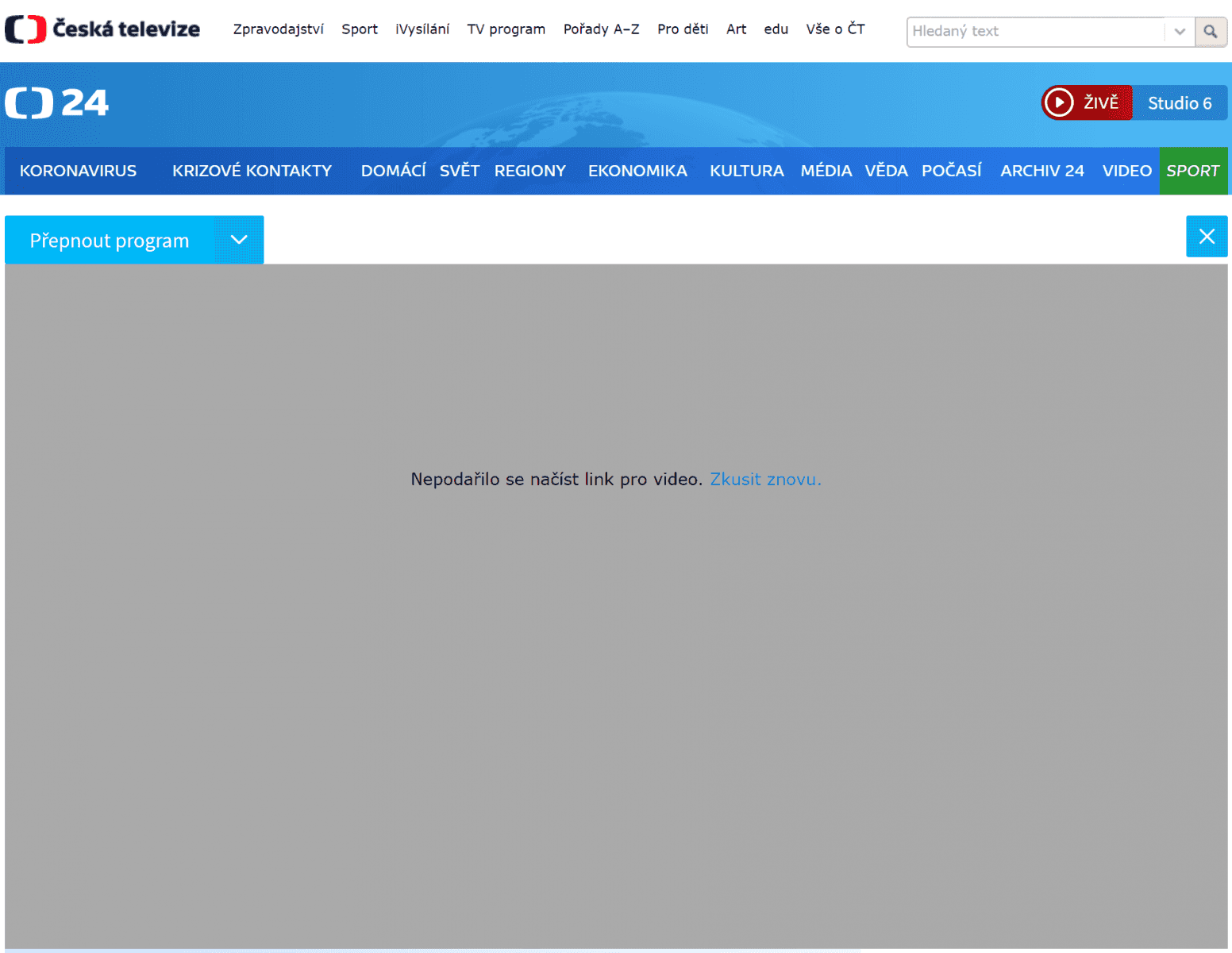This screenshot has height=953, width=1232.
Task: Click the Hledaný text search field
Action: point(1036,31)
